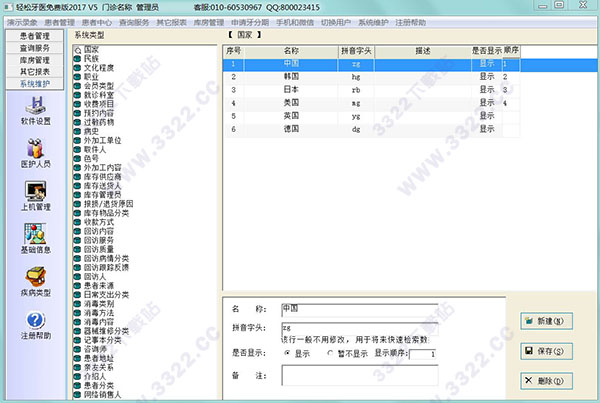Click the 删除(D) button
The image size is (600, 403).
546,381
